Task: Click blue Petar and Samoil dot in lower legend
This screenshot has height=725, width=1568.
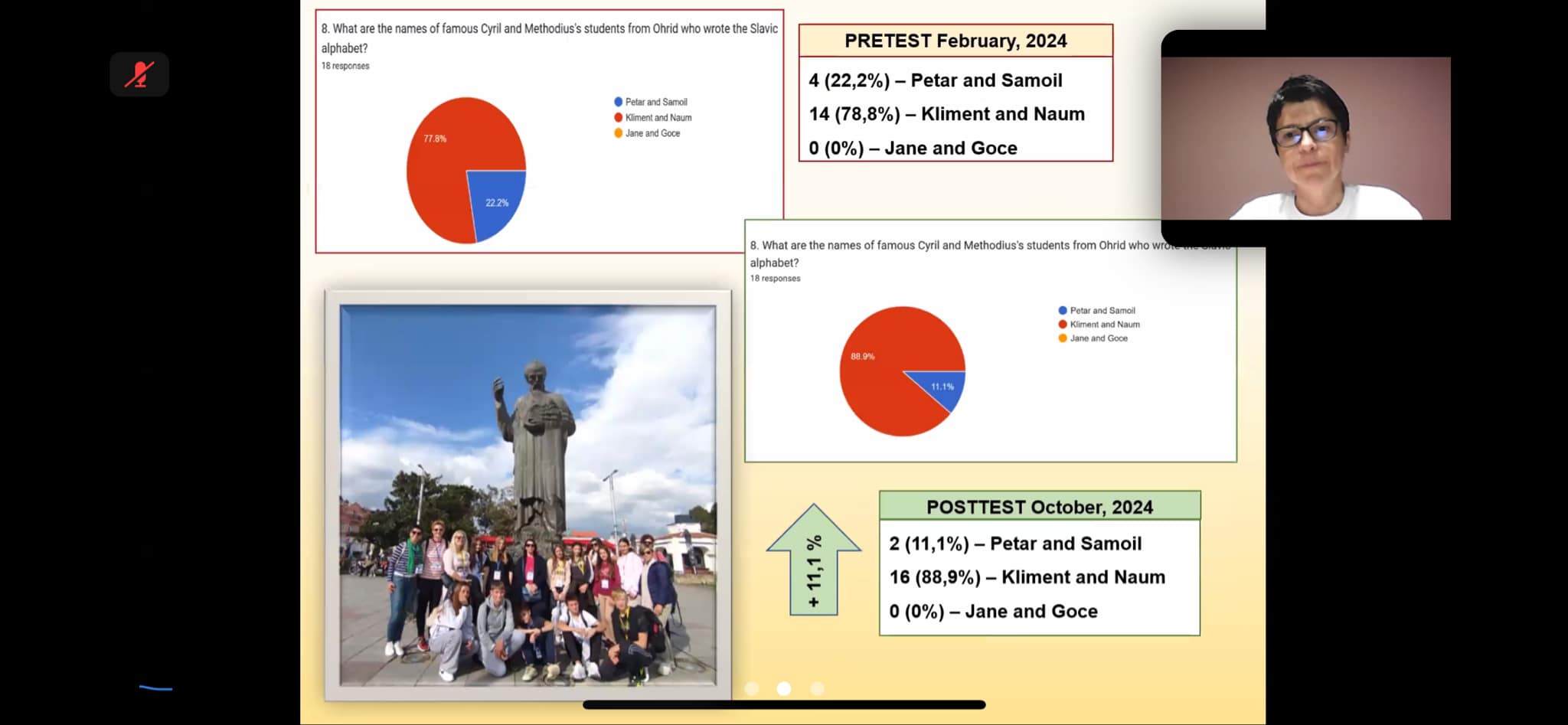Action: [x=1063, y=310]
